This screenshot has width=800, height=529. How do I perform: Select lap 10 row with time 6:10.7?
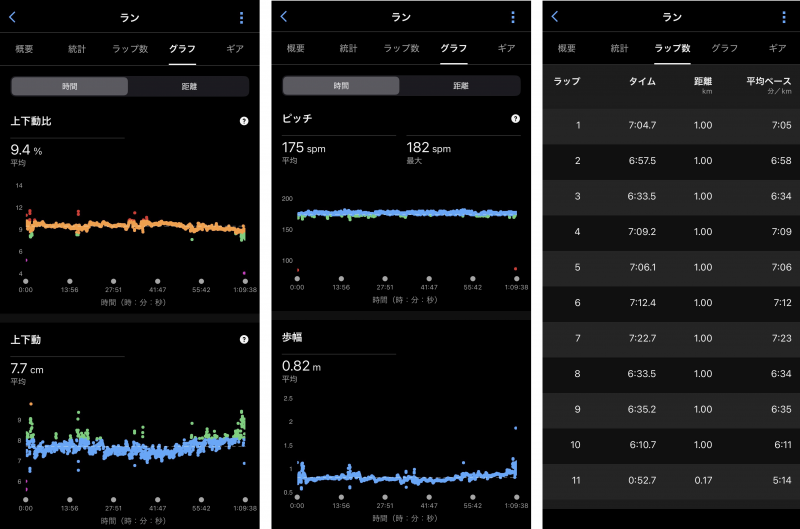point(671,444)
